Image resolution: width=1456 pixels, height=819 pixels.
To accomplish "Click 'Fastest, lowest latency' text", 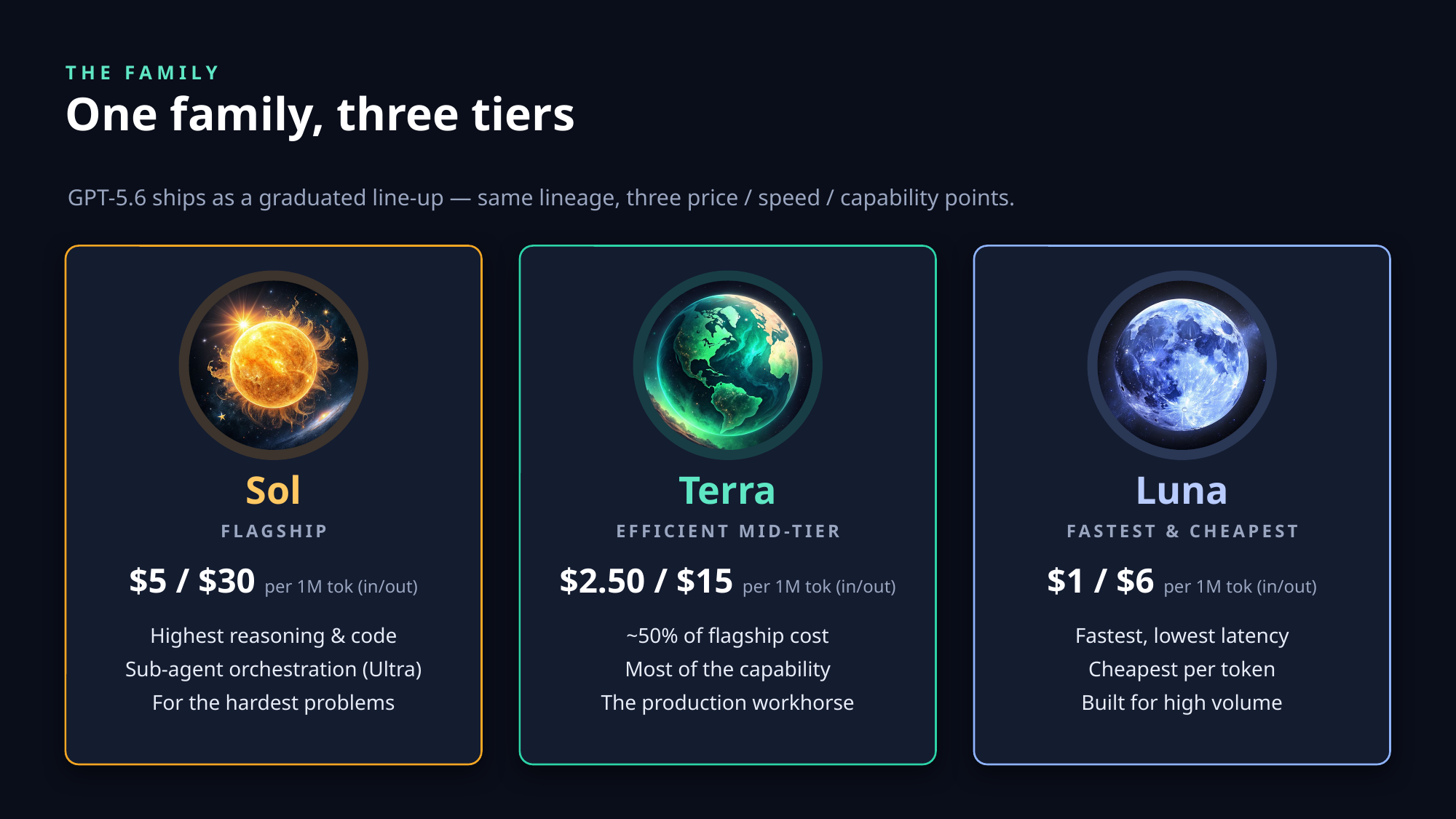I will 1182,636.
